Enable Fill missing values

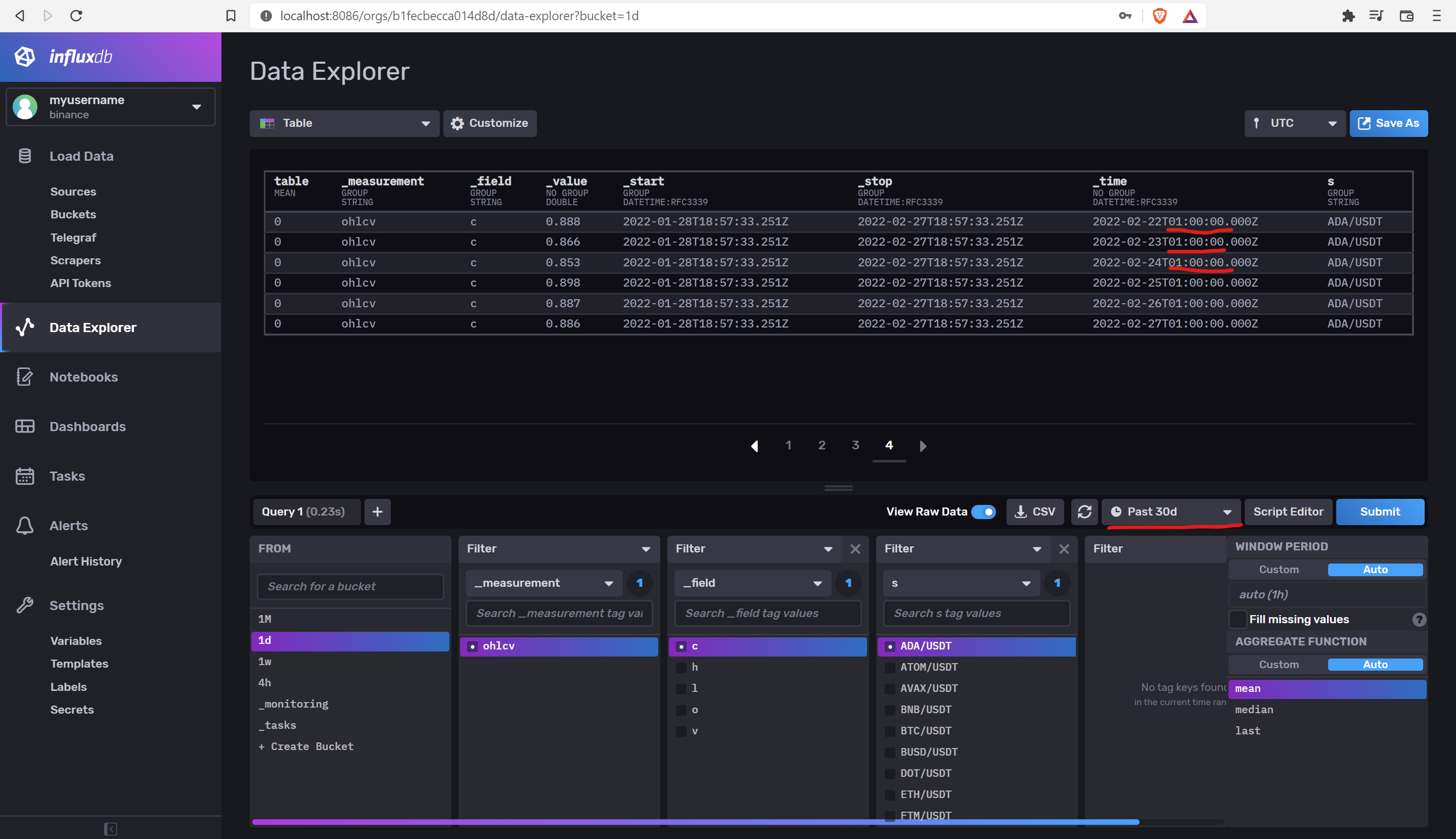click(x=1238, y=619)
